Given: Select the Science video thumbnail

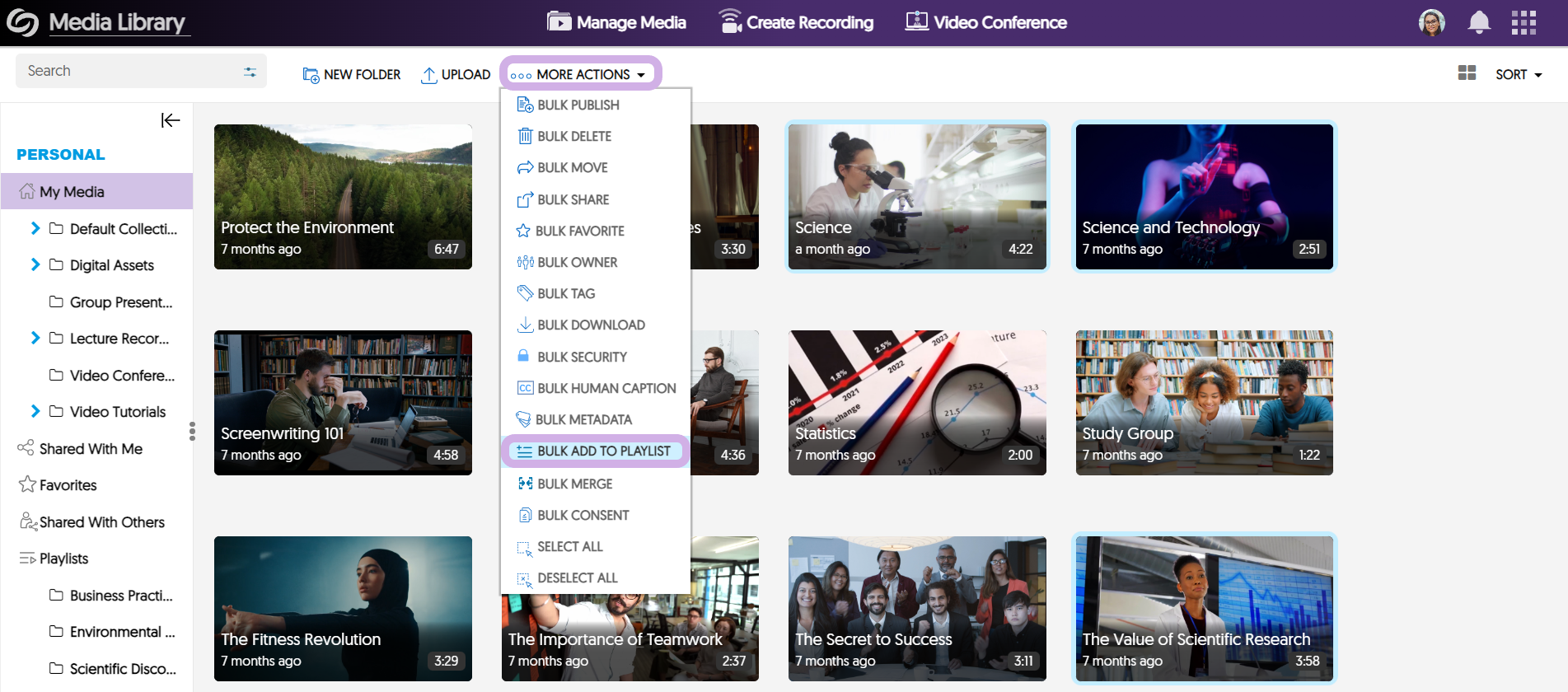Looking at the screenshot, I should (916, 197).
